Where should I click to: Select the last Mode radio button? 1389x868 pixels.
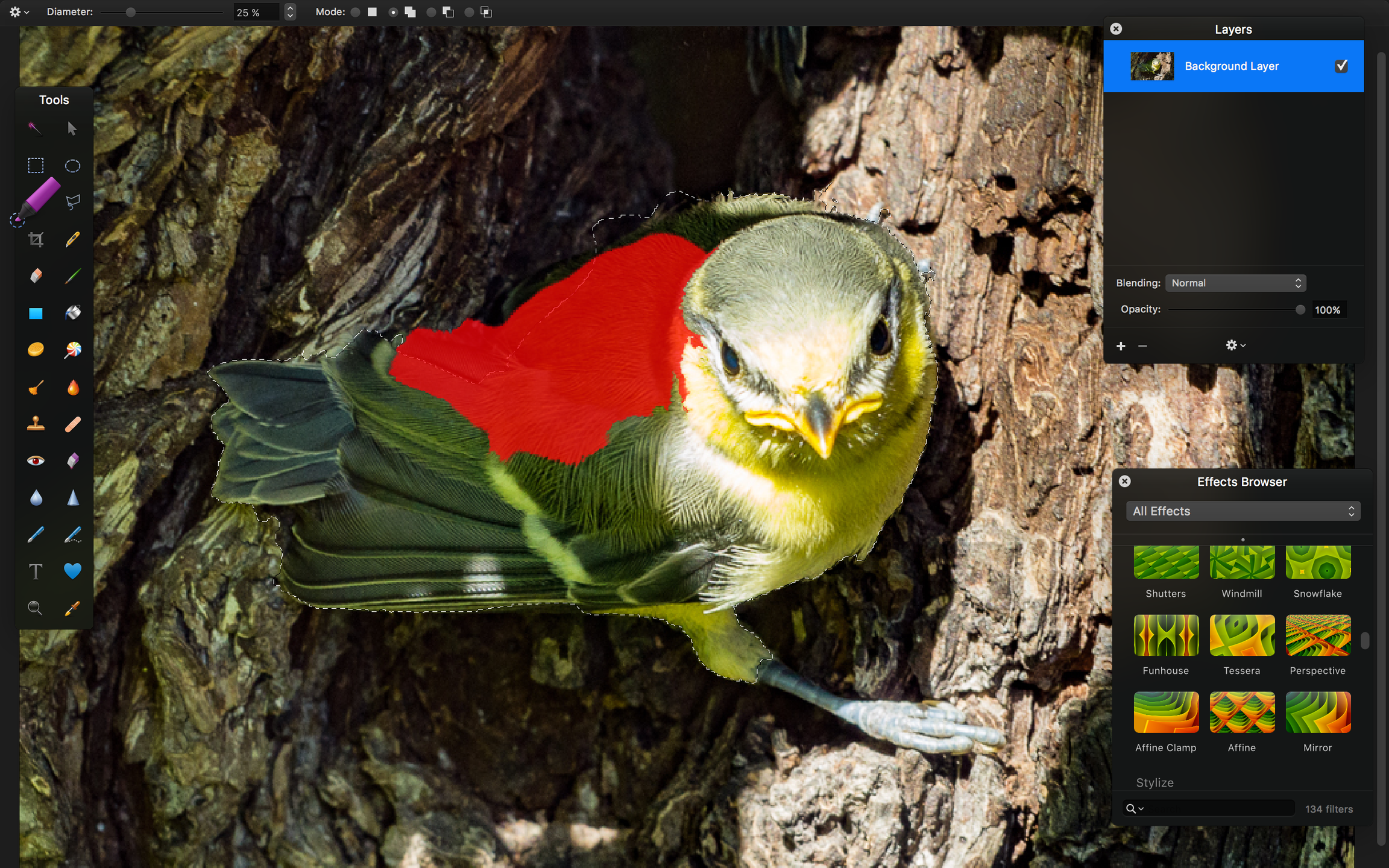(469, 12)
